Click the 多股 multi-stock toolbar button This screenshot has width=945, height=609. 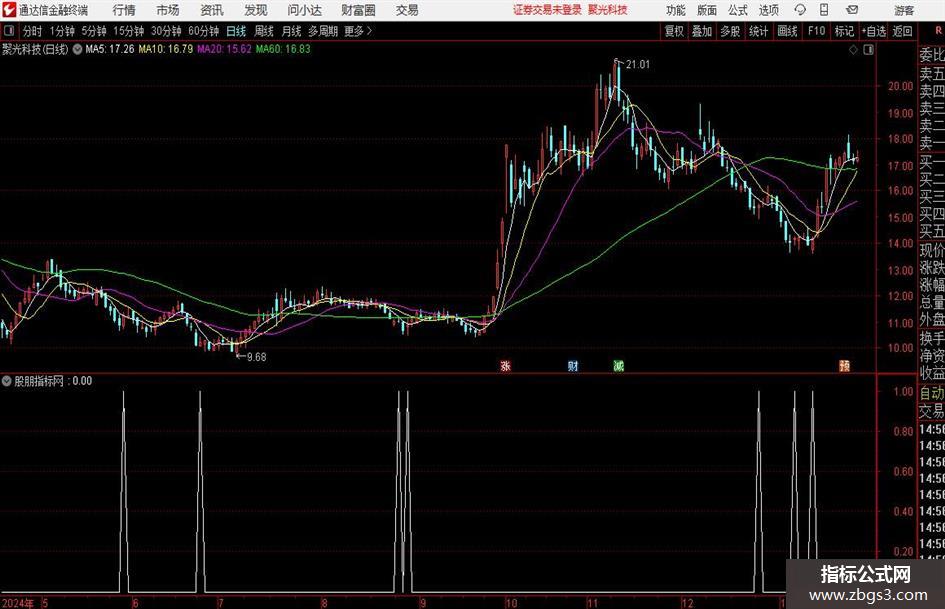pyautogui.click(x=730, y=31)
